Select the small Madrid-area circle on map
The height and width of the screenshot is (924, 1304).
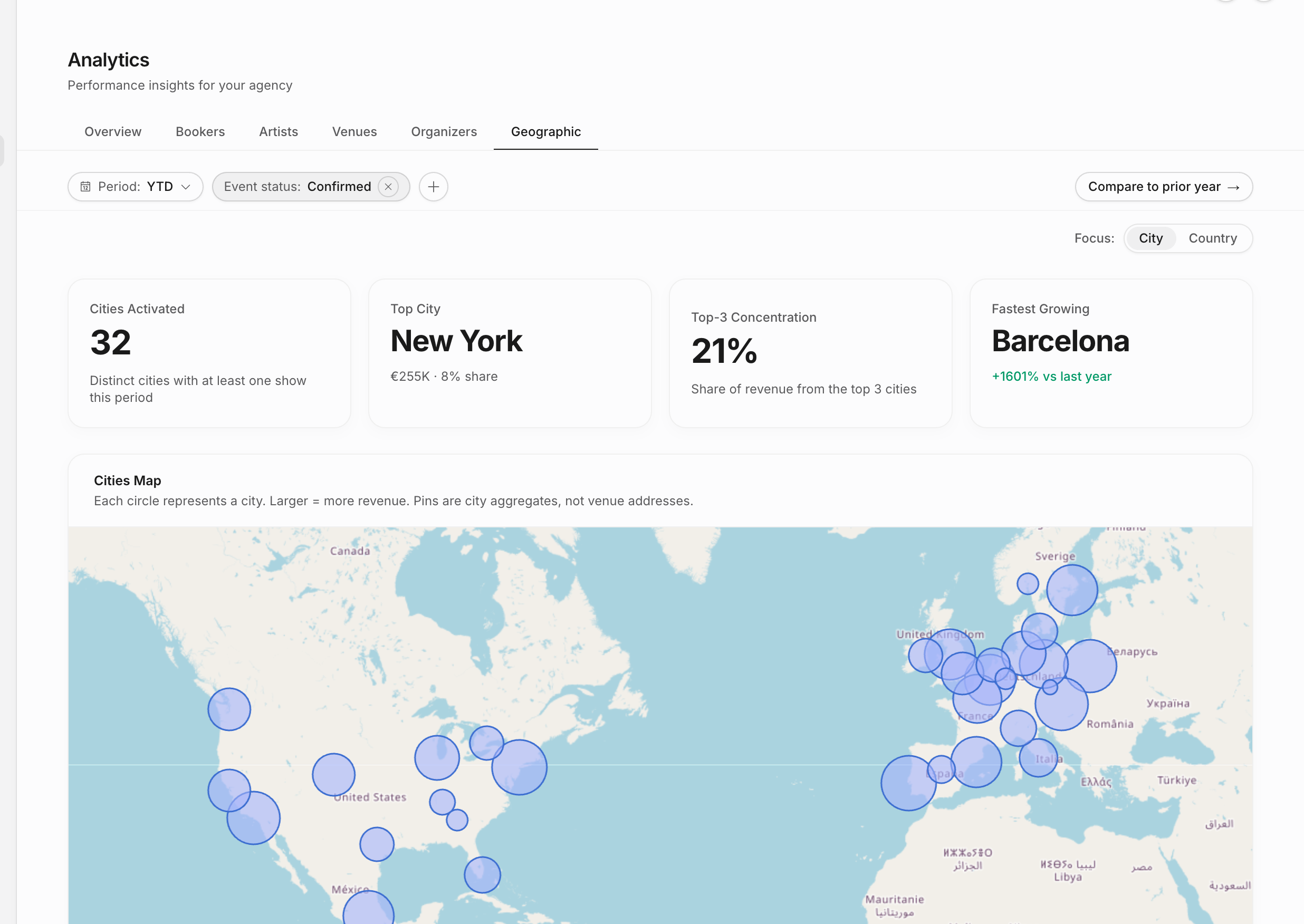[x=941, y=769]
